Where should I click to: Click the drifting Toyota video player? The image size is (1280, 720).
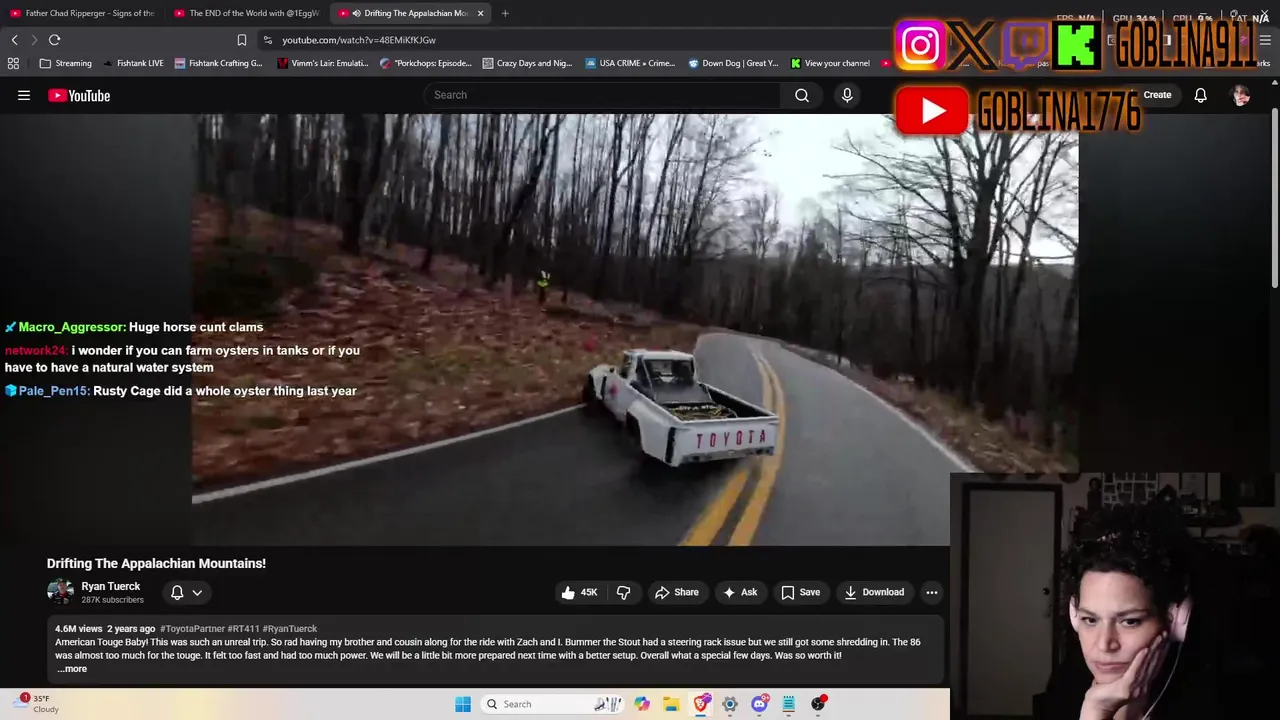coord(634,330)
